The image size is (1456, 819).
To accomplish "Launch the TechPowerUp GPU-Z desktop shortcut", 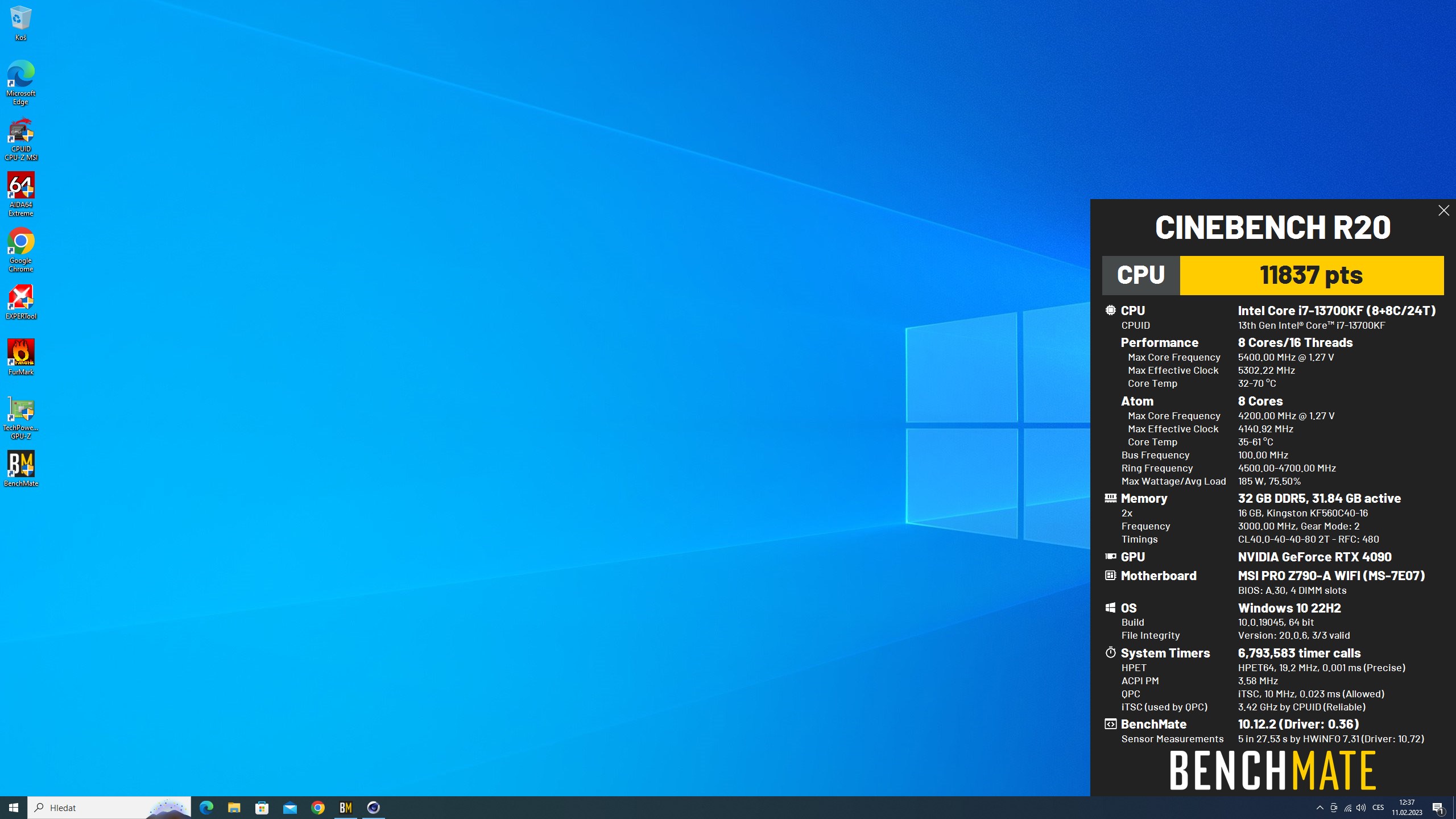I will pos(20,417).
